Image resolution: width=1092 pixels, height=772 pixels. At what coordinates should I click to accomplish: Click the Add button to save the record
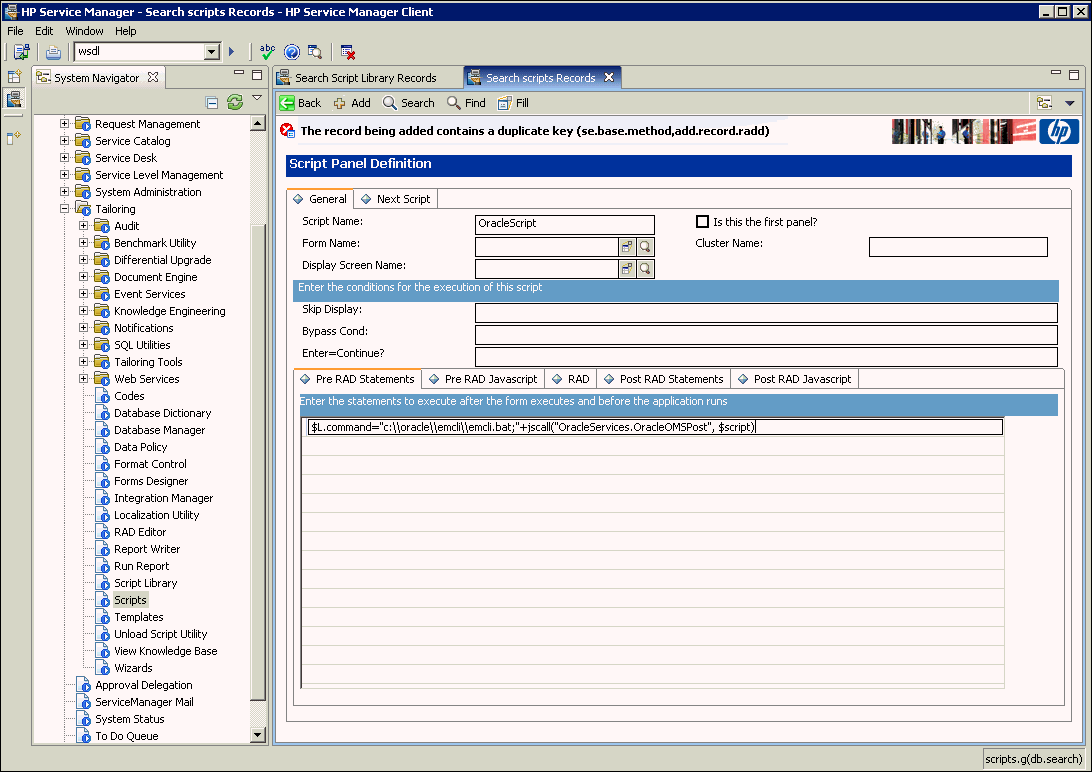click(x=352, y=102)
